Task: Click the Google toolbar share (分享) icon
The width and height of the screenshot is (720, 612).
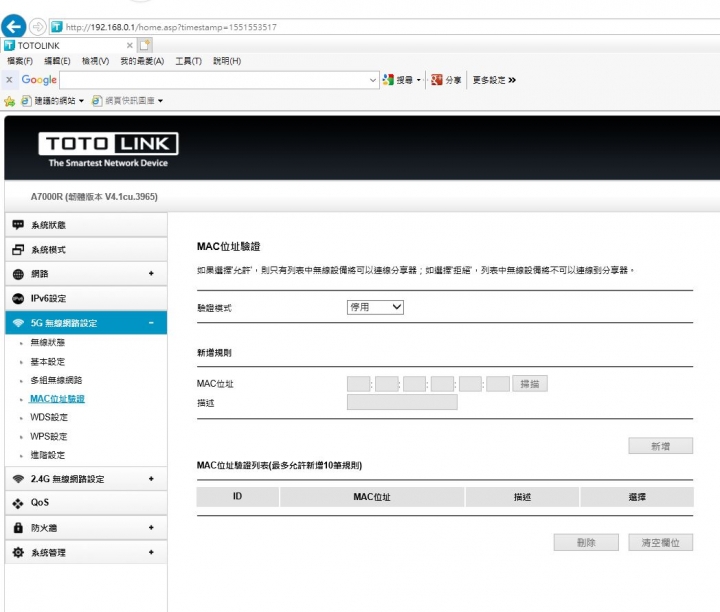Action: [437, 80]
